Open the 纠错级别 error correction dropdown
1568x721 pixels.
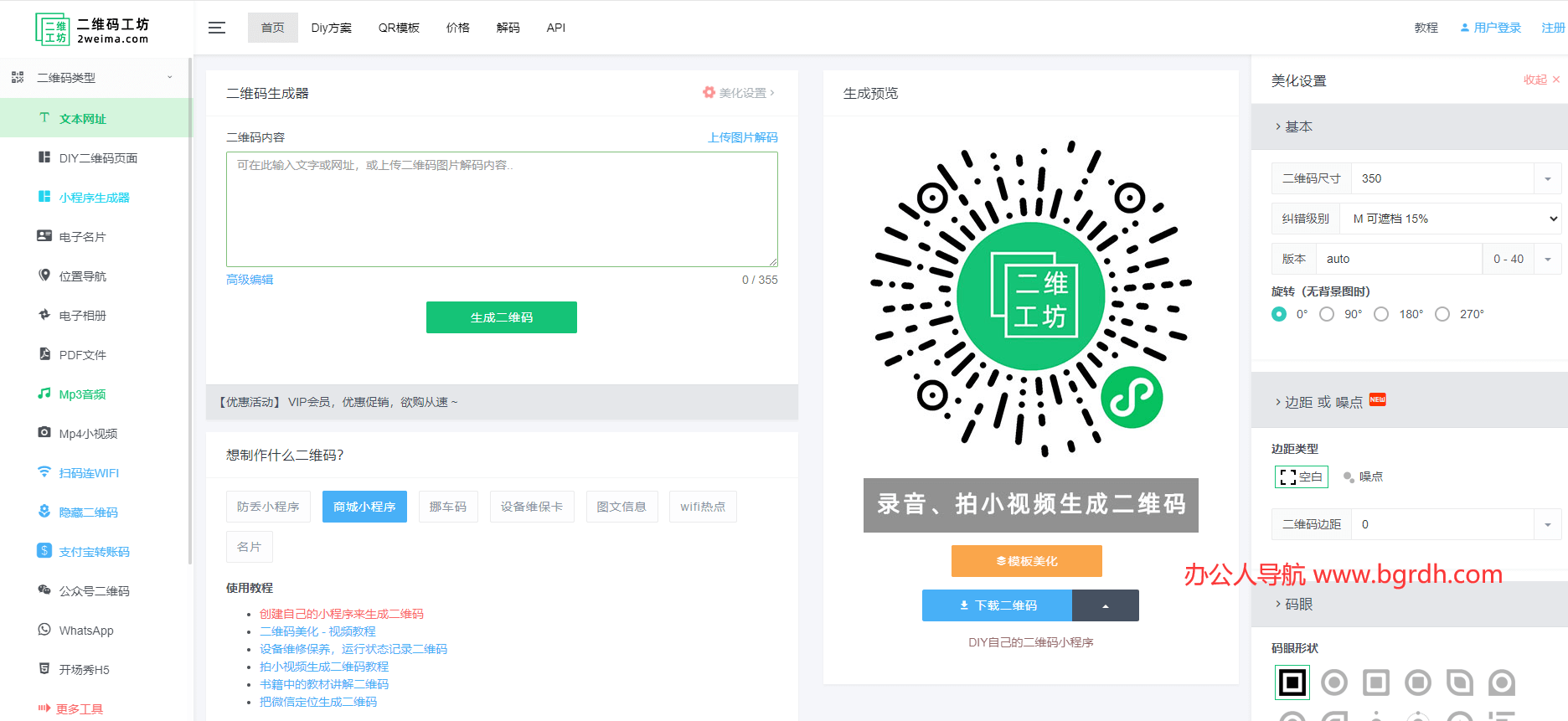(1450, 219)
